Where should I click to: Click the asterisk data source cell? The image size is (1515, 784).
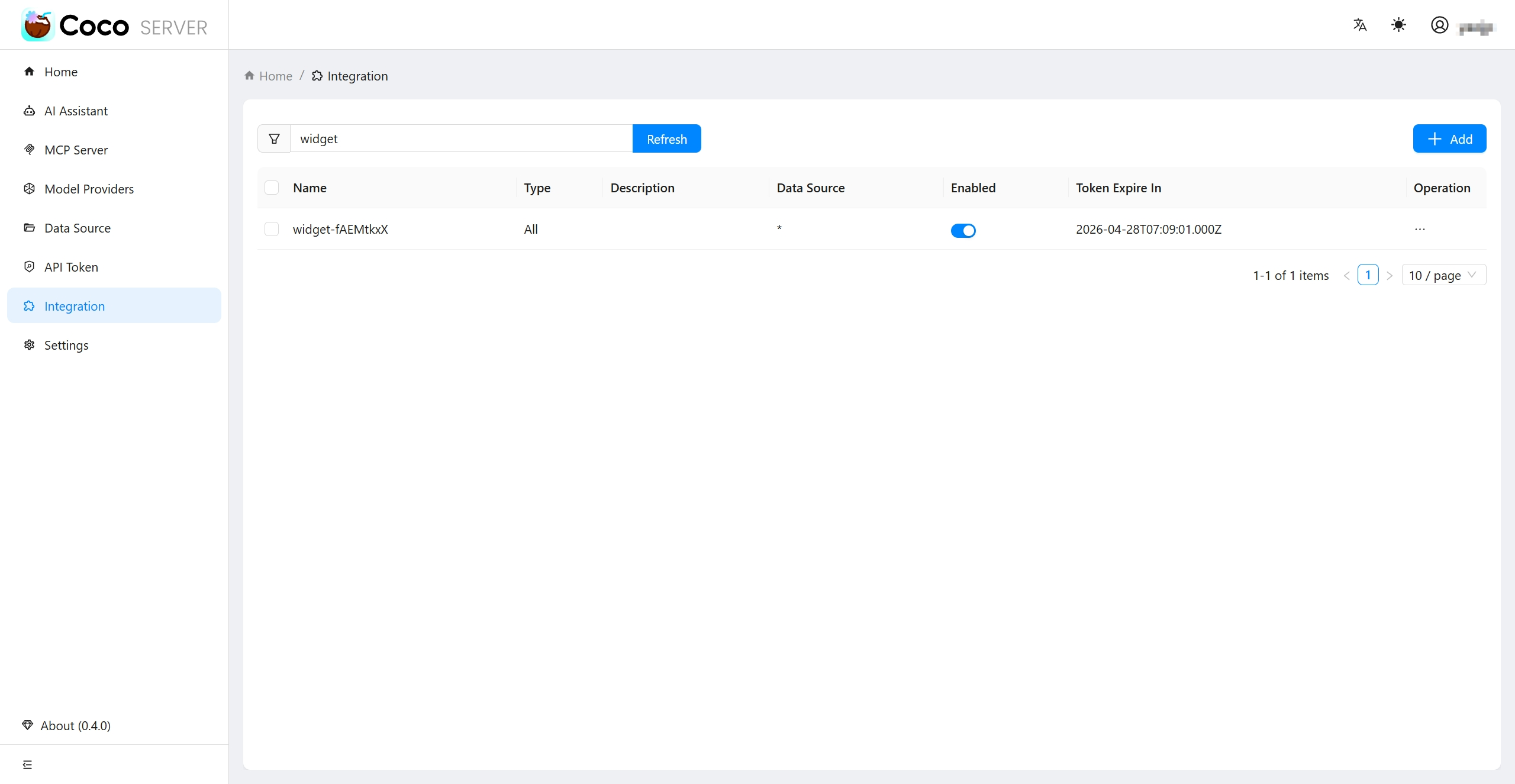(x=779, y=228)
